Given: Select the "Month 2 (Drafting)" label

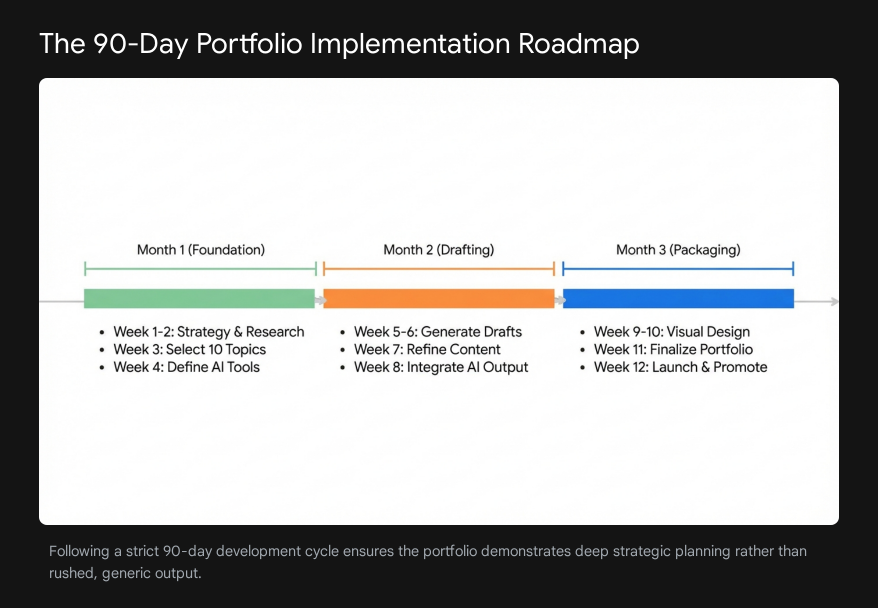Looking at the screenshot, I should tap(439, 250).
